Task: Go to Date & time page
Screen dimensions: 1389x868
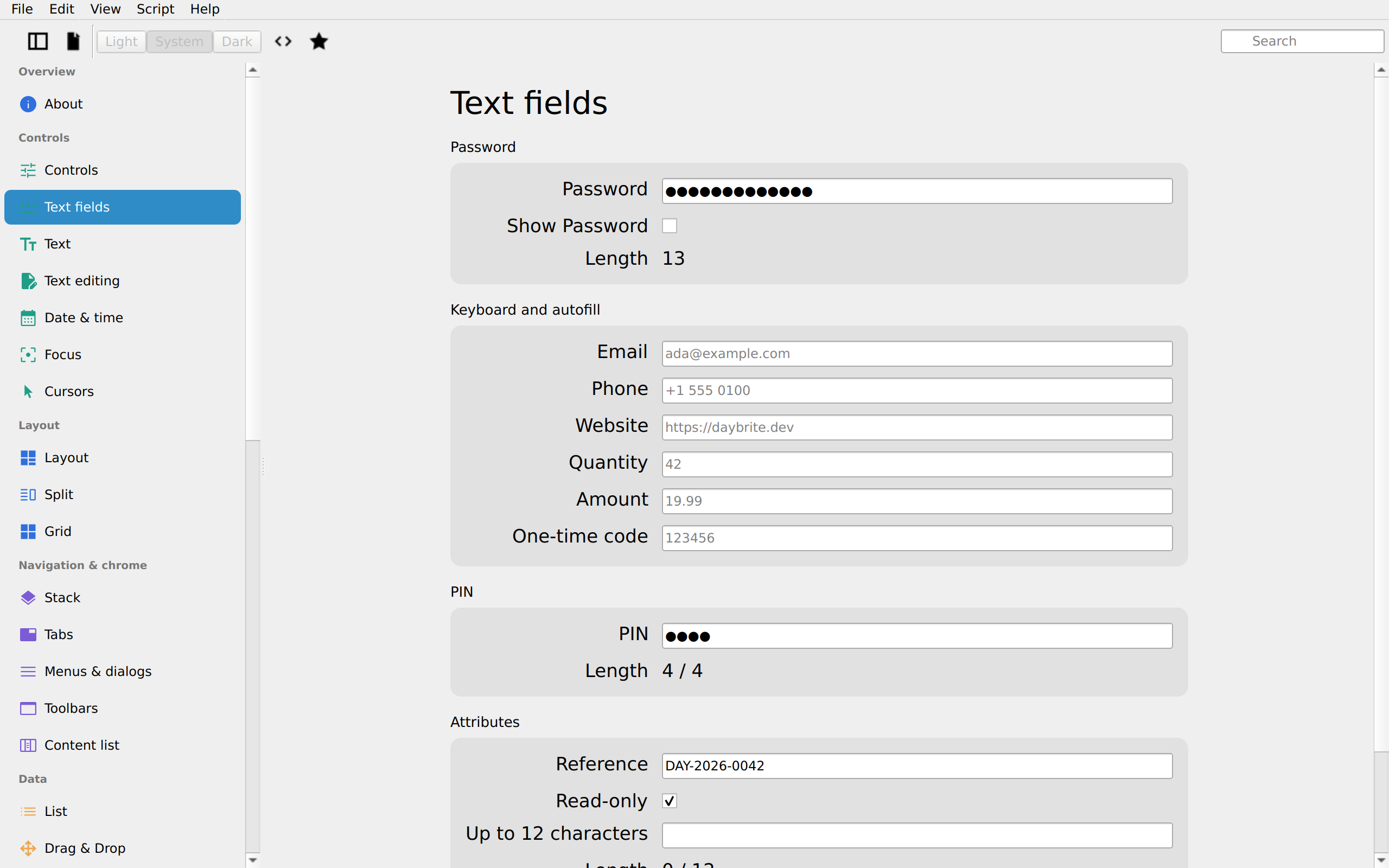Action: click(x=122, y=317)
